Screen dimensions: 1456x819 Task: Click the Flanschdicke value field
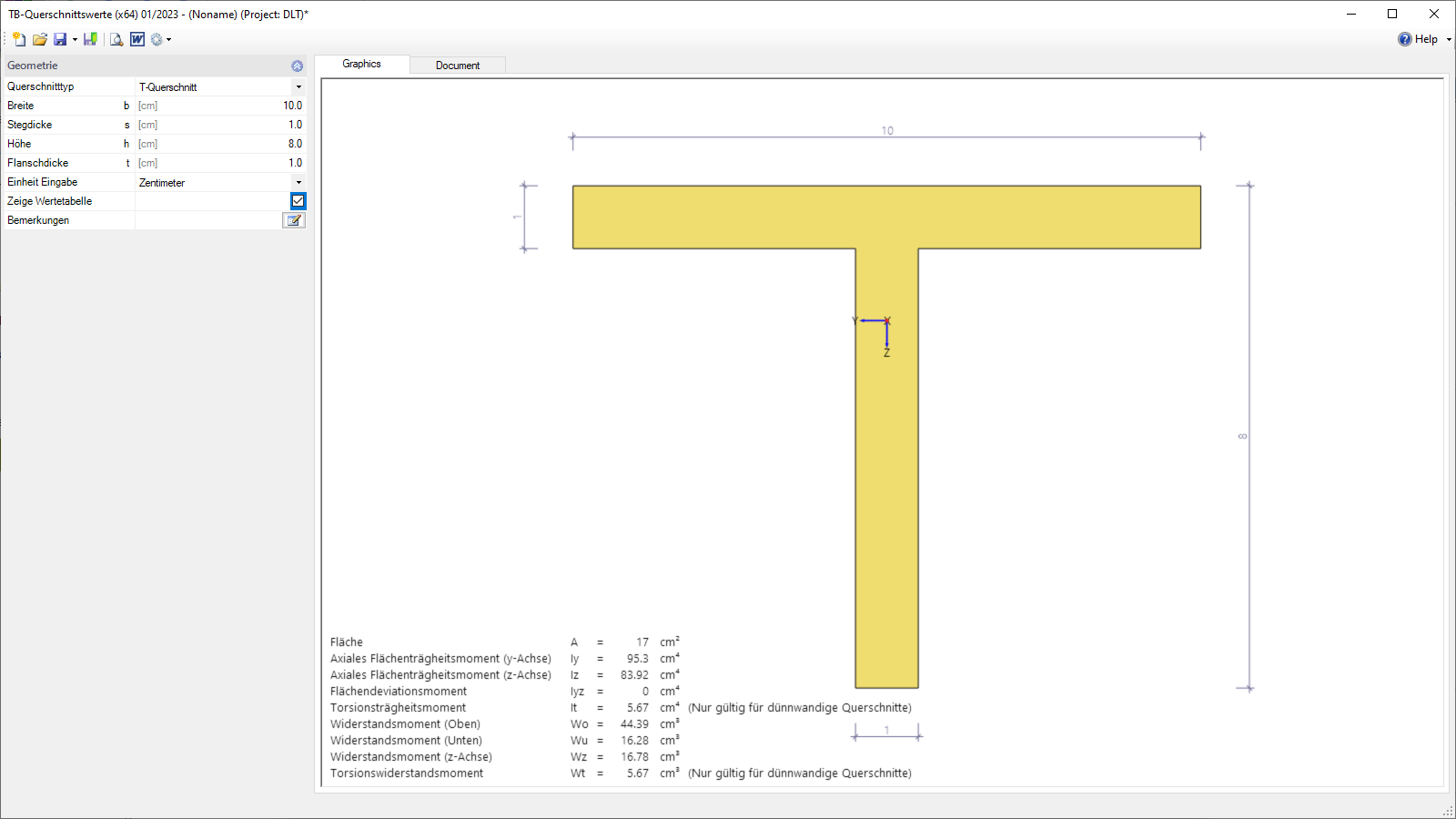(221, 163)
